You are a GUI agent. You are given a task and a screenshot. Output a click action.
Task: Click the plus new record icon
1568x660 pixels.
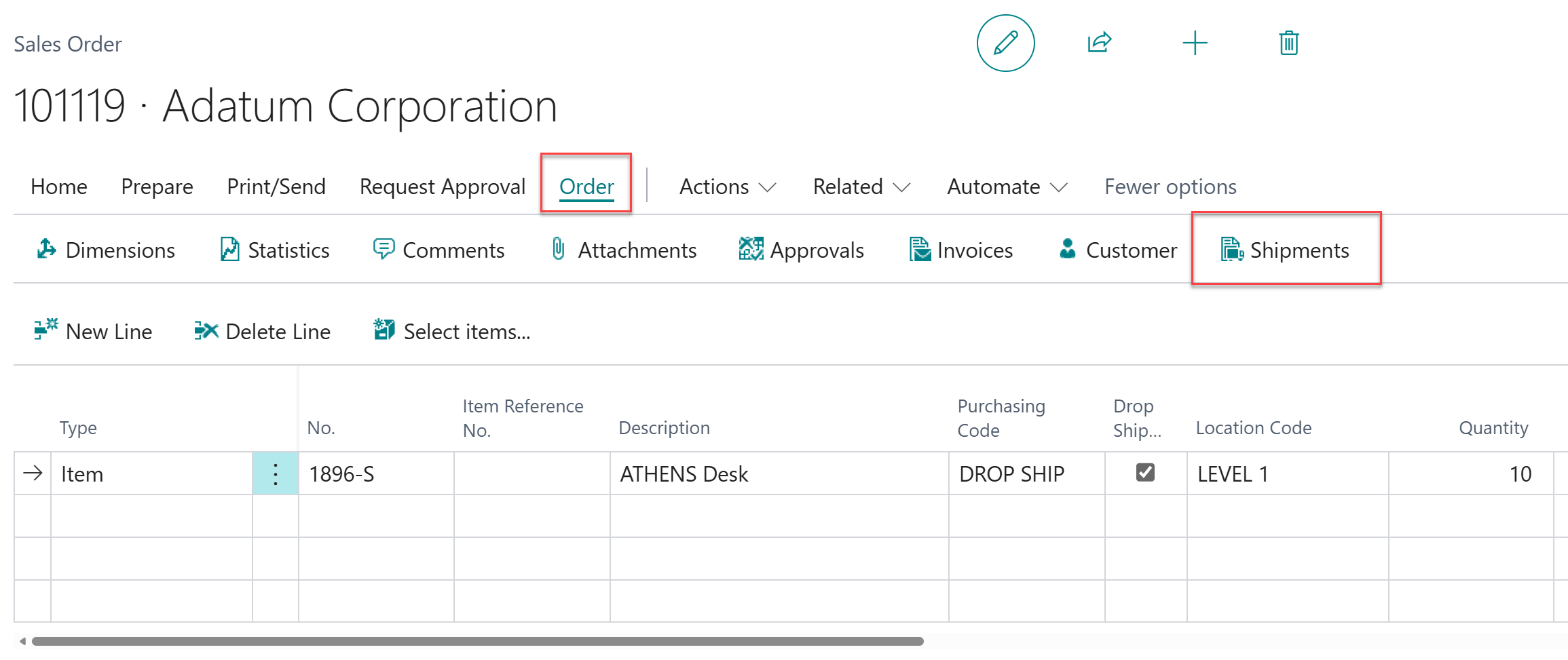tap(1195, 43)
